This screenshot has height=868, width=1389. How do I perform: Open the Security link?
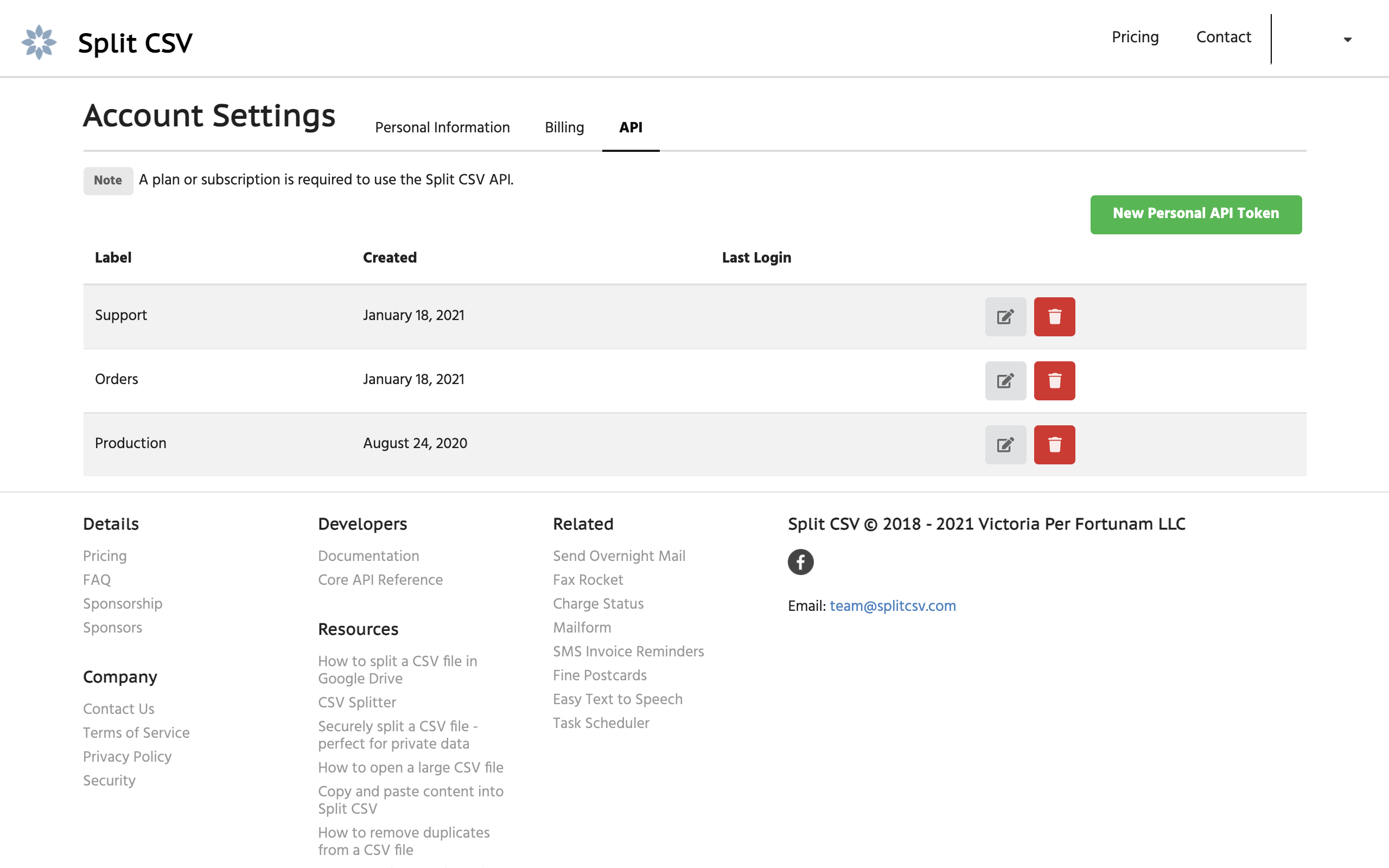pyautogui.click(x=109, y=780)
